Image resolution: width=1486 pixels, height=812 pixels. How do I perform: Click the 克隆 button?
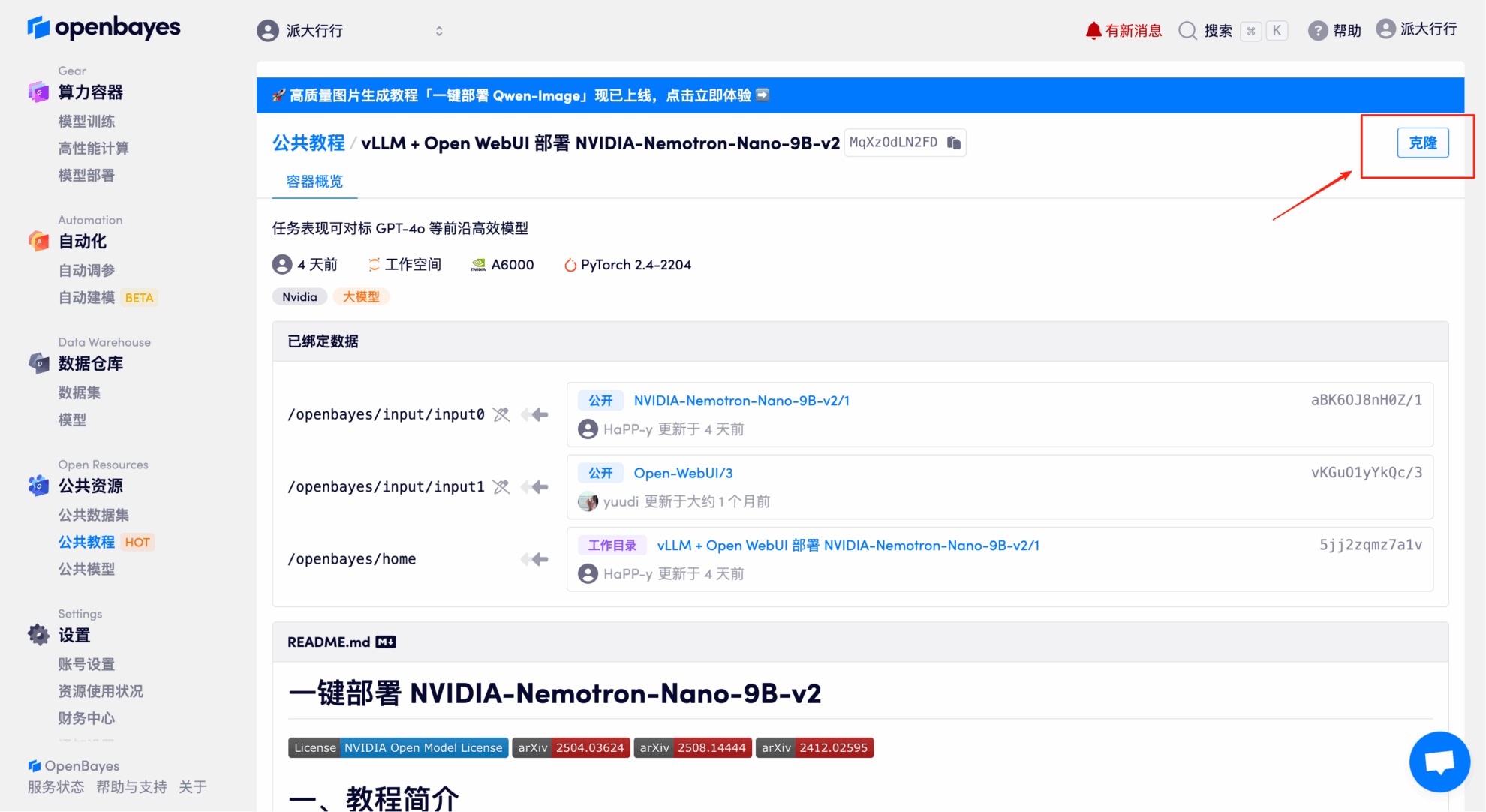[1422, 143]
